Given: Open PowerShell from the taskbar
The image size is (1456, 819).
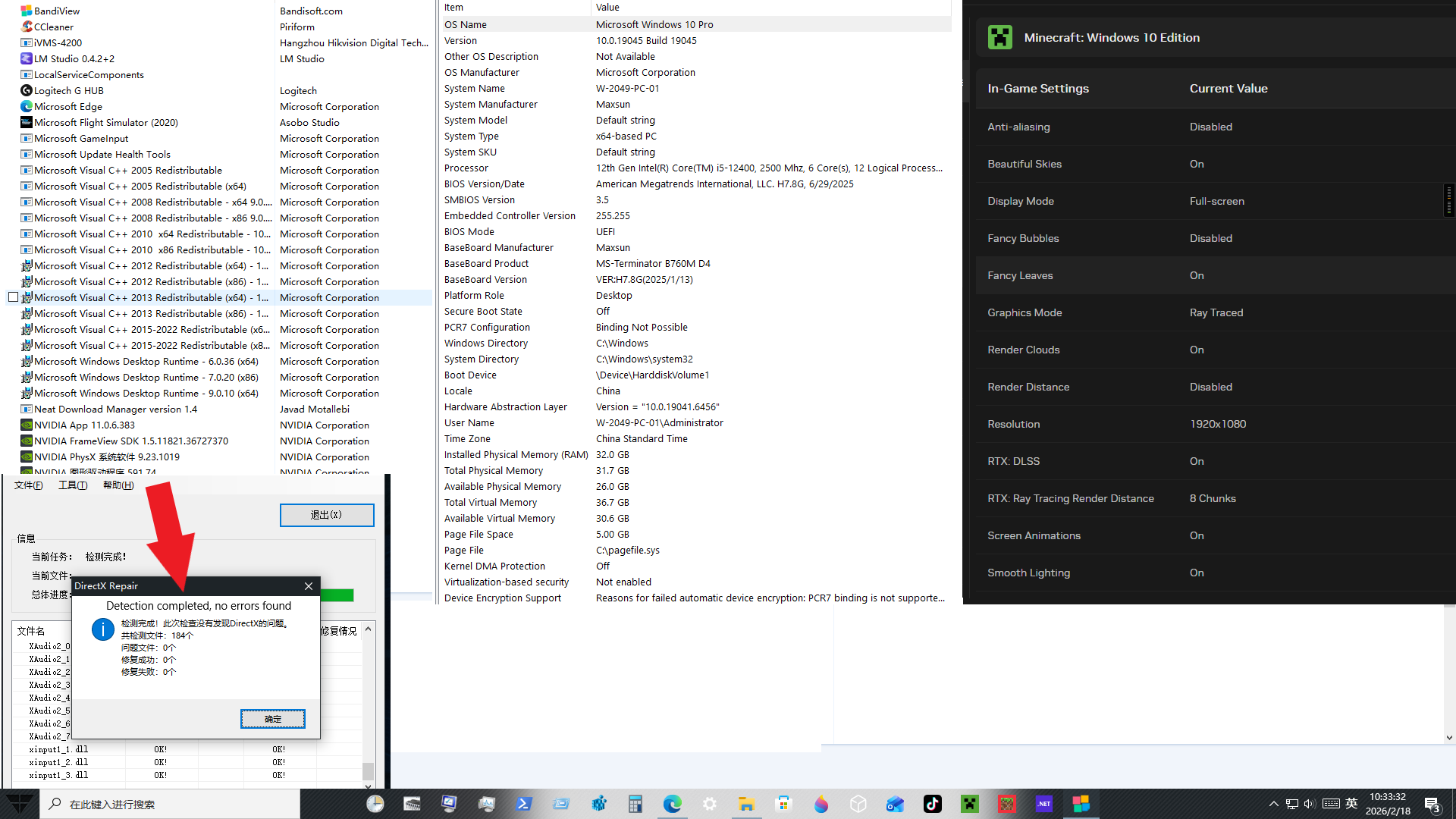Looking at the screenshot, I should [x=523, y=804].
